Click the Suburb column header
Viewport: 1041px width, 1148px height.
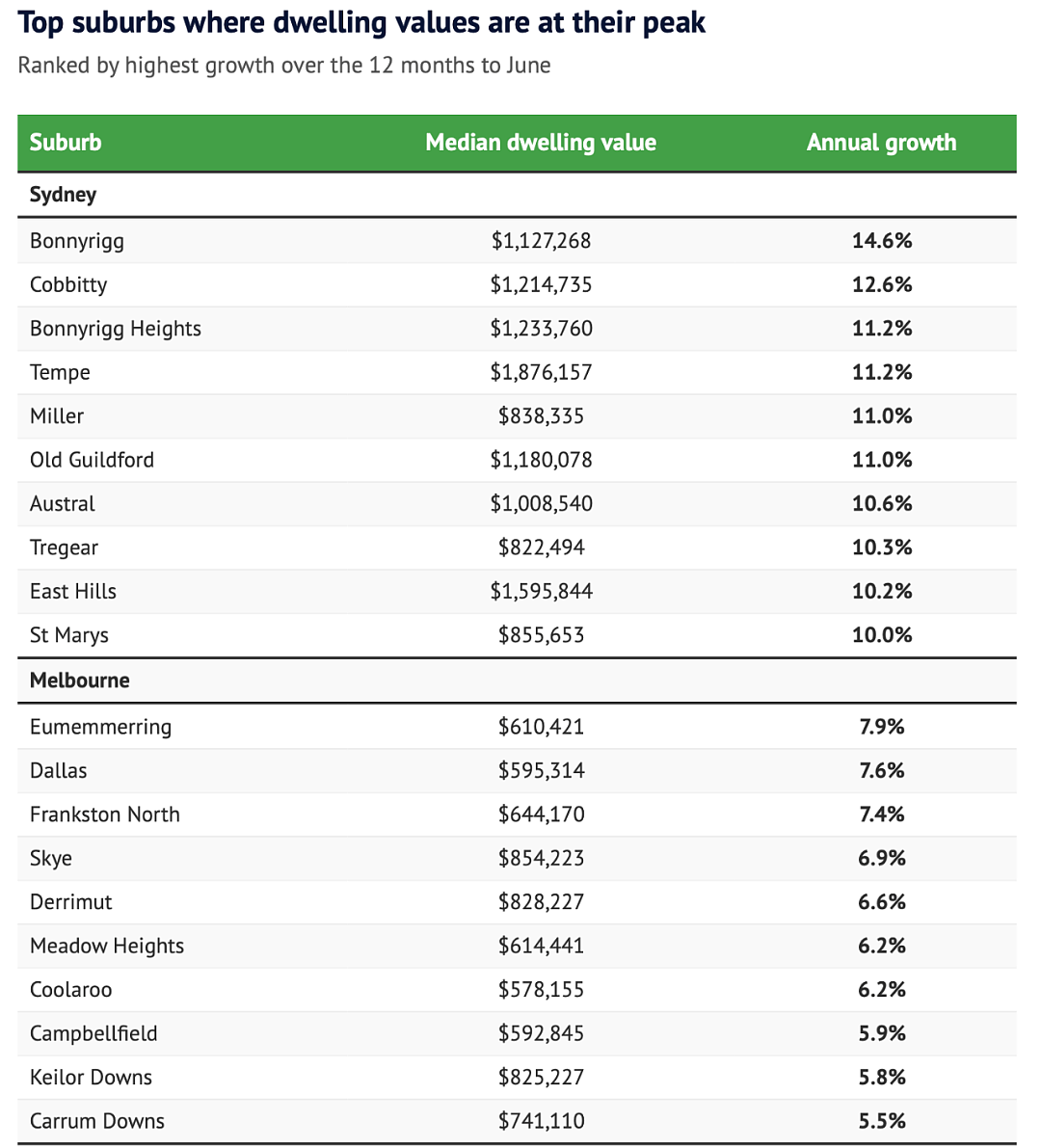(x=66, y=142)
